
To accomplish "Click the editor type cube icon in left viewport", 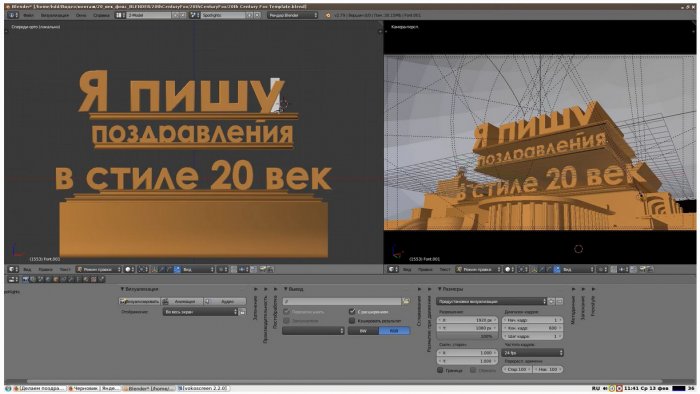I will [x=12, y=270].
